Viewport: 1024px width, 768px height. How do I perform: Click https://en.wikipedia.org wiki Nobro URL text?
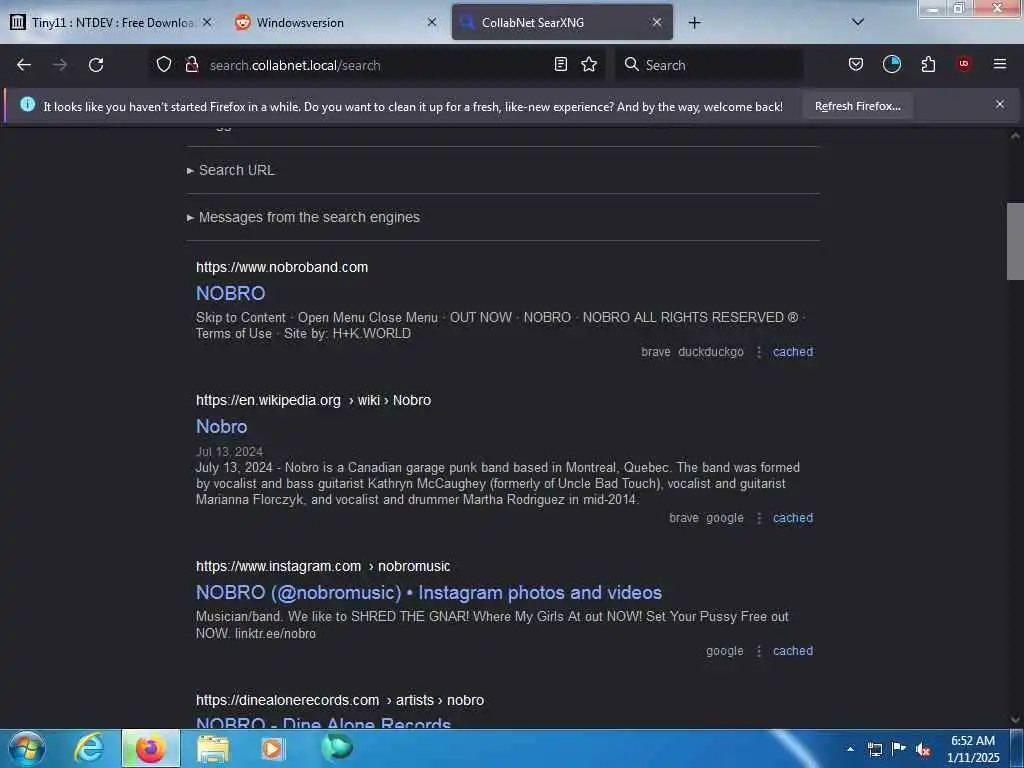tap(313, 400)
